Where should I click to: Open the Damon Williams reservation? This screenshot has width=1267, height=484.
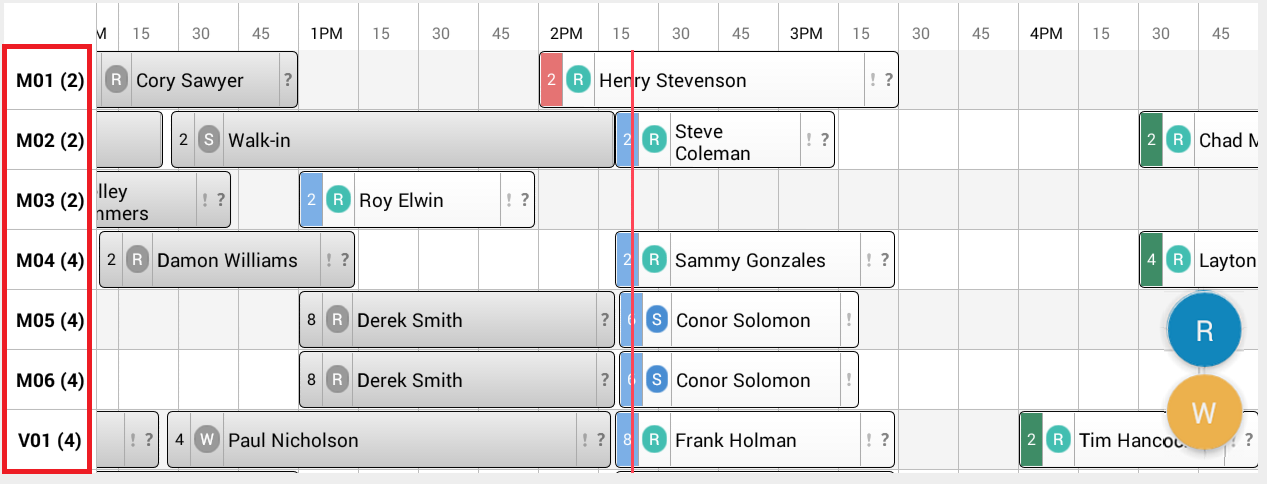click(x=227, y=260)
